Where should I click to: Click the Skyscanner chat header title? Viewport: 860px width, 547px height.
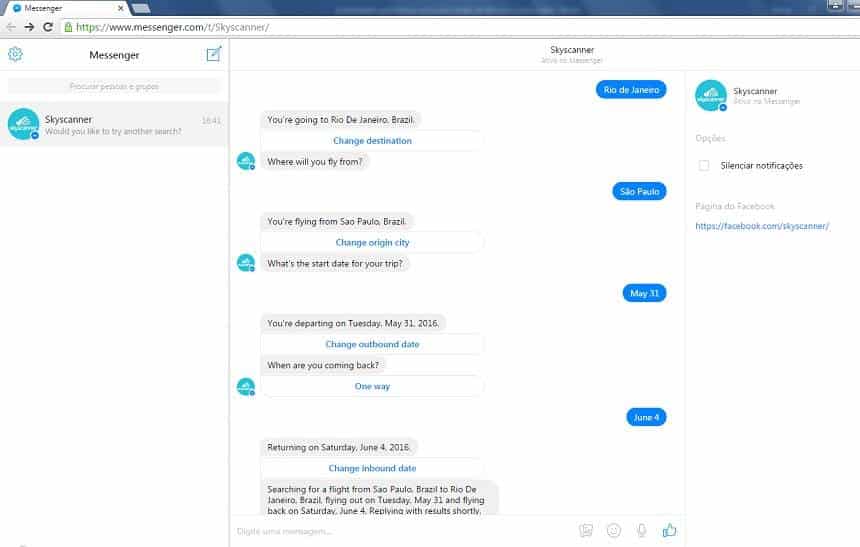(572, 49)
